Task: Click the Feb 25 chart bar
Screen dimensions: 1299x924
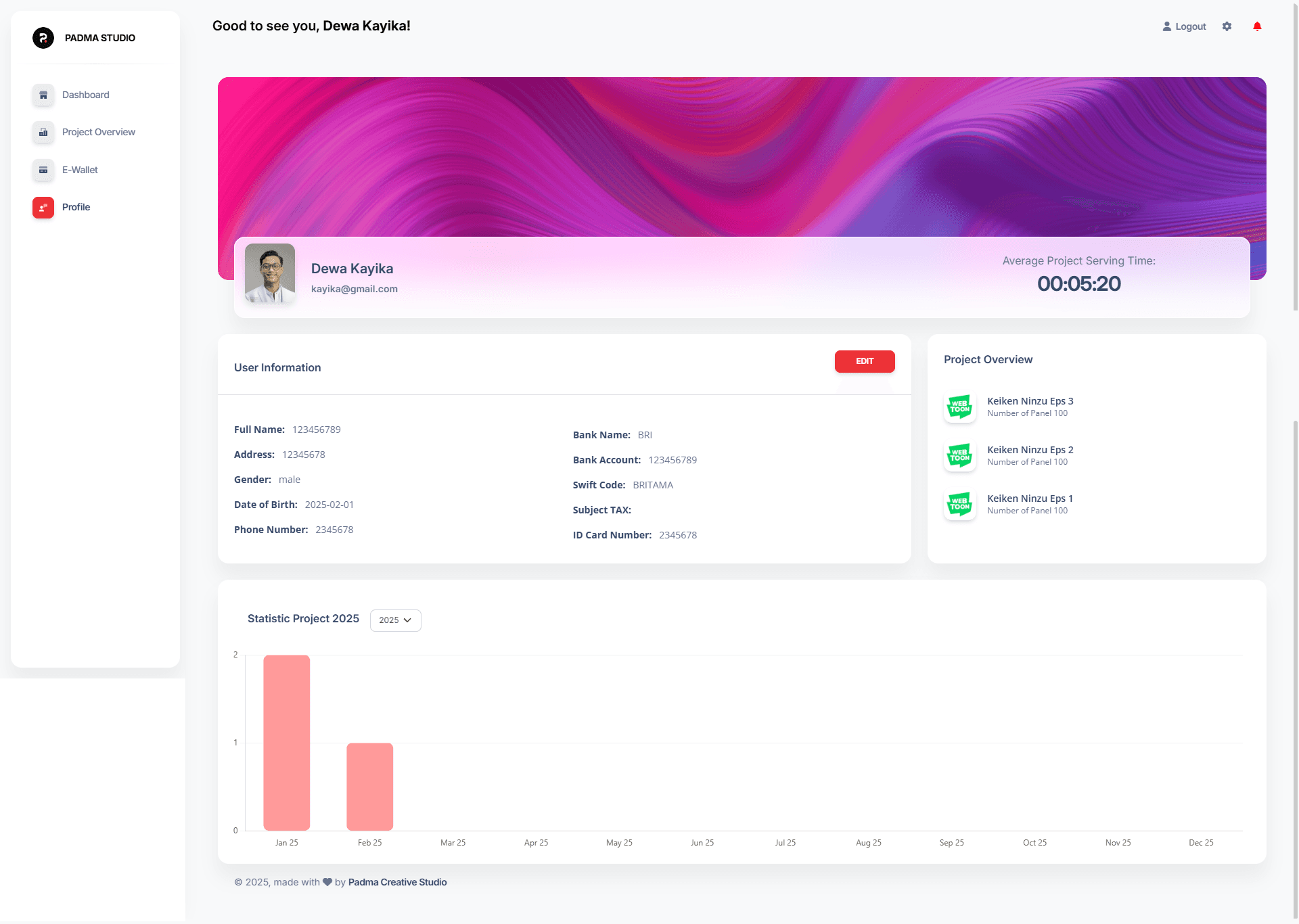Action: point(369,786)
